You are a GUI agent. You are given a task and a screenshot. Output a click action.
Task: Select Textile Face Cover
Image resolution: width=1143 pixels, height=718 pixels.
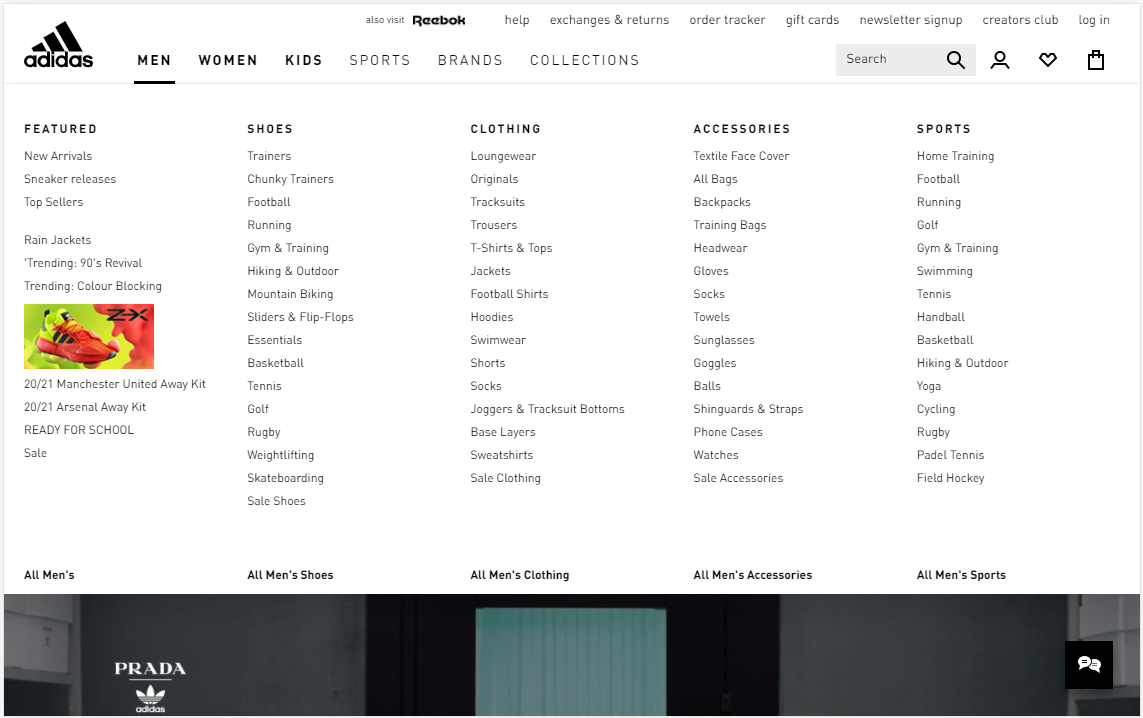coord(741,156)
